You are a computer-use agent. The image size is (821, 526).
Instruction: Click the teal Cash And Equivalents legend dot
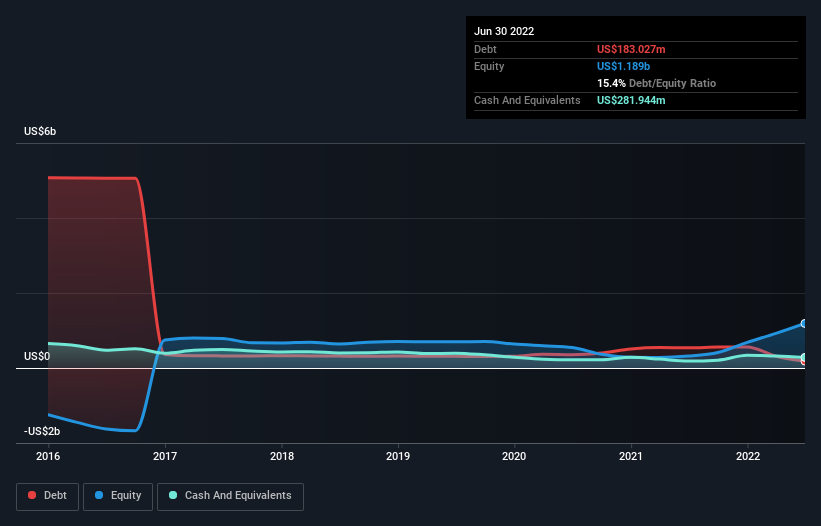point(173,495)
